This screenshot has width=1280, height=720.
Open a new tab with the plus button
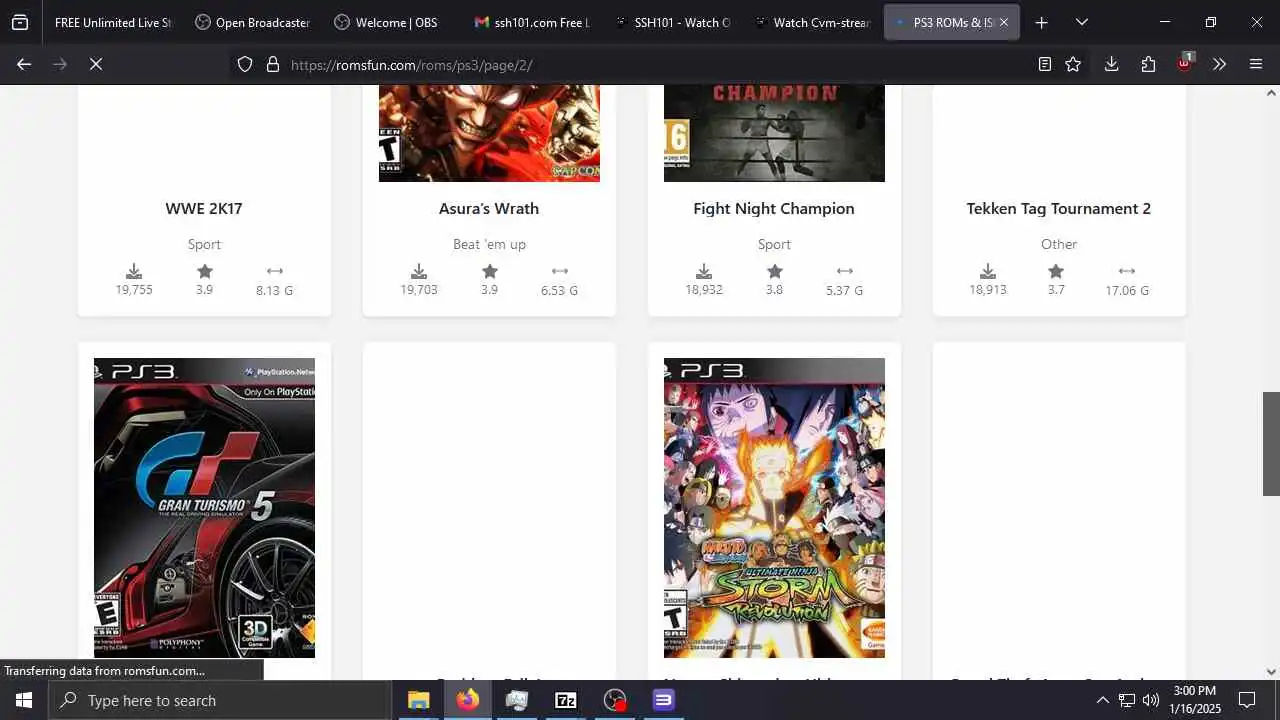click(1041, 22)
